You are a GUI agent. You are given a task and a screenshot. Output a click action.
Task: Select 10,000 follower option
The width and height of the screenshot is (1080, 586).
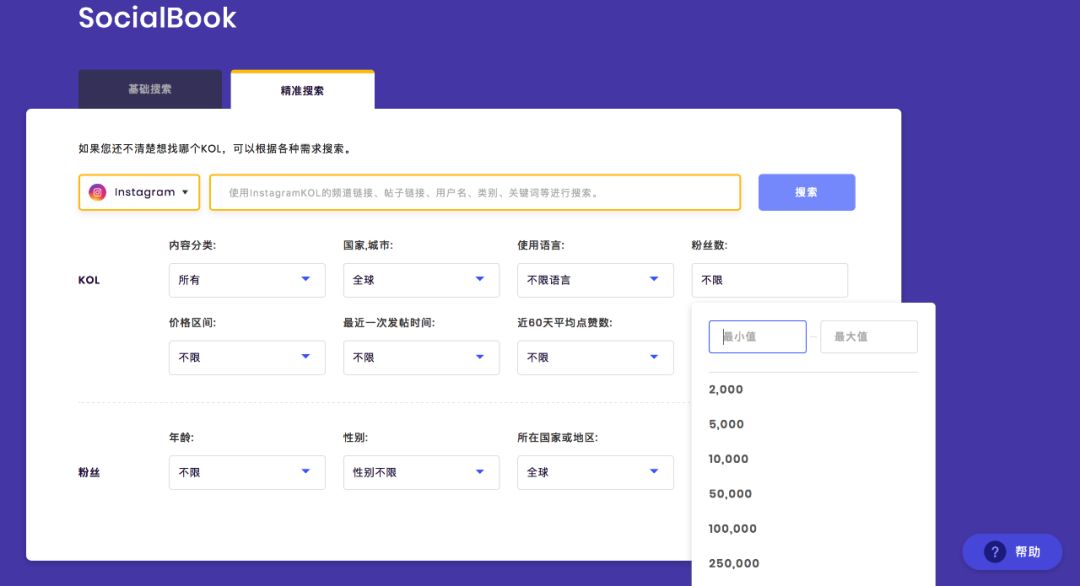[x=729, y=459]
